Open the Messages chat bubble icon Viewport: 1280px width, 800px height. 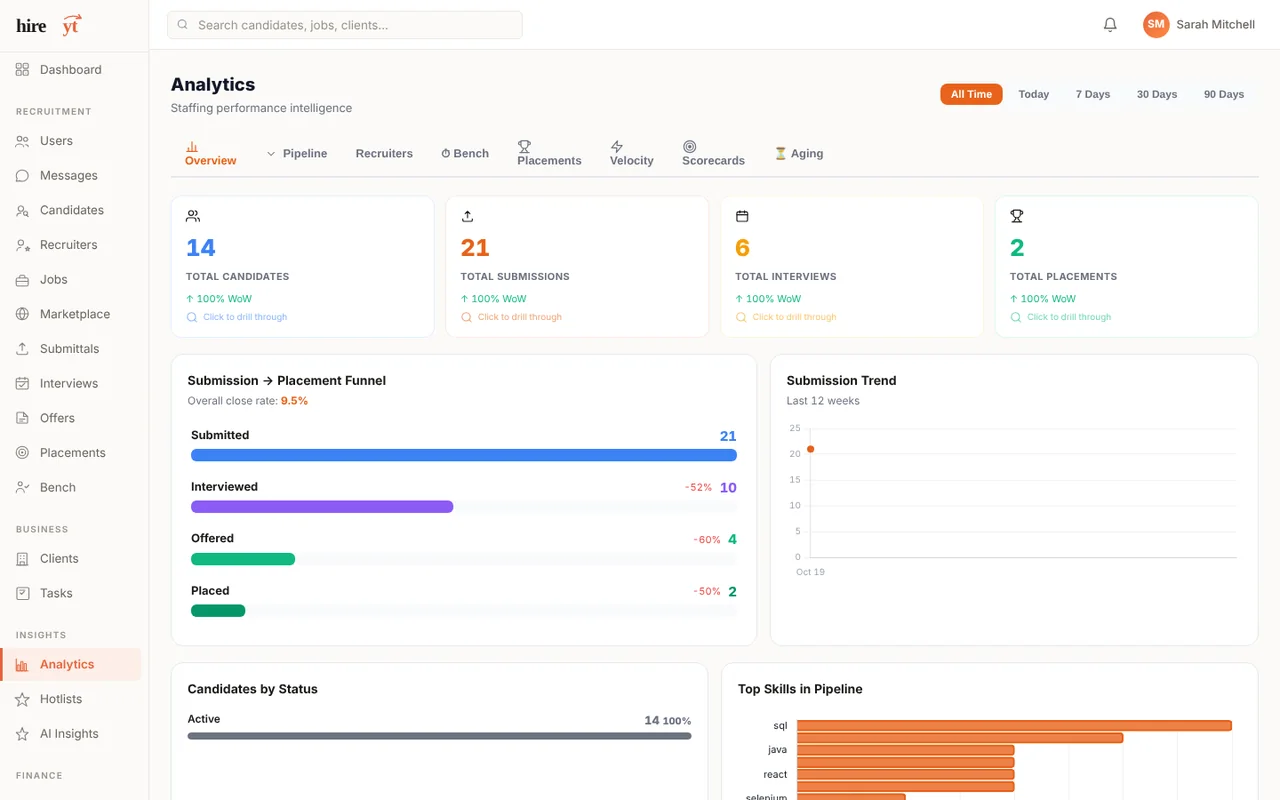click(x=22, y=176)
